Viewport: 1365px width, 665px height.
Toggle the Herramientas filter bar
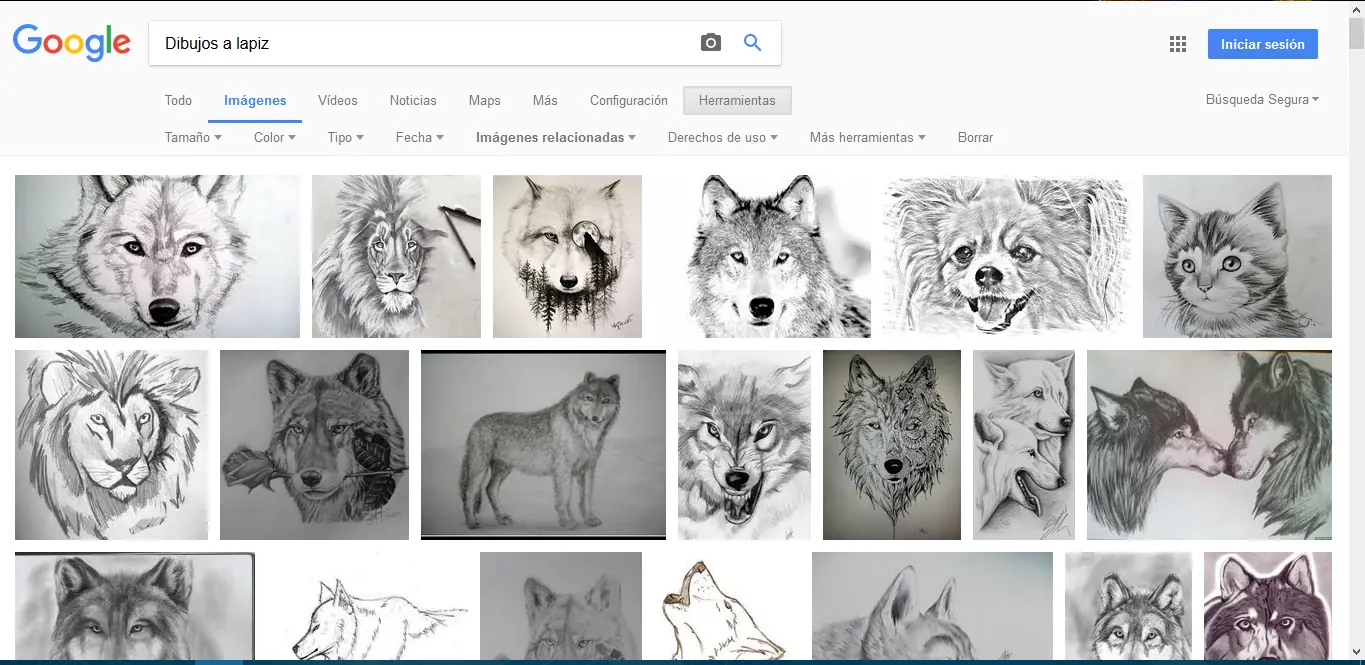[737, 100]
